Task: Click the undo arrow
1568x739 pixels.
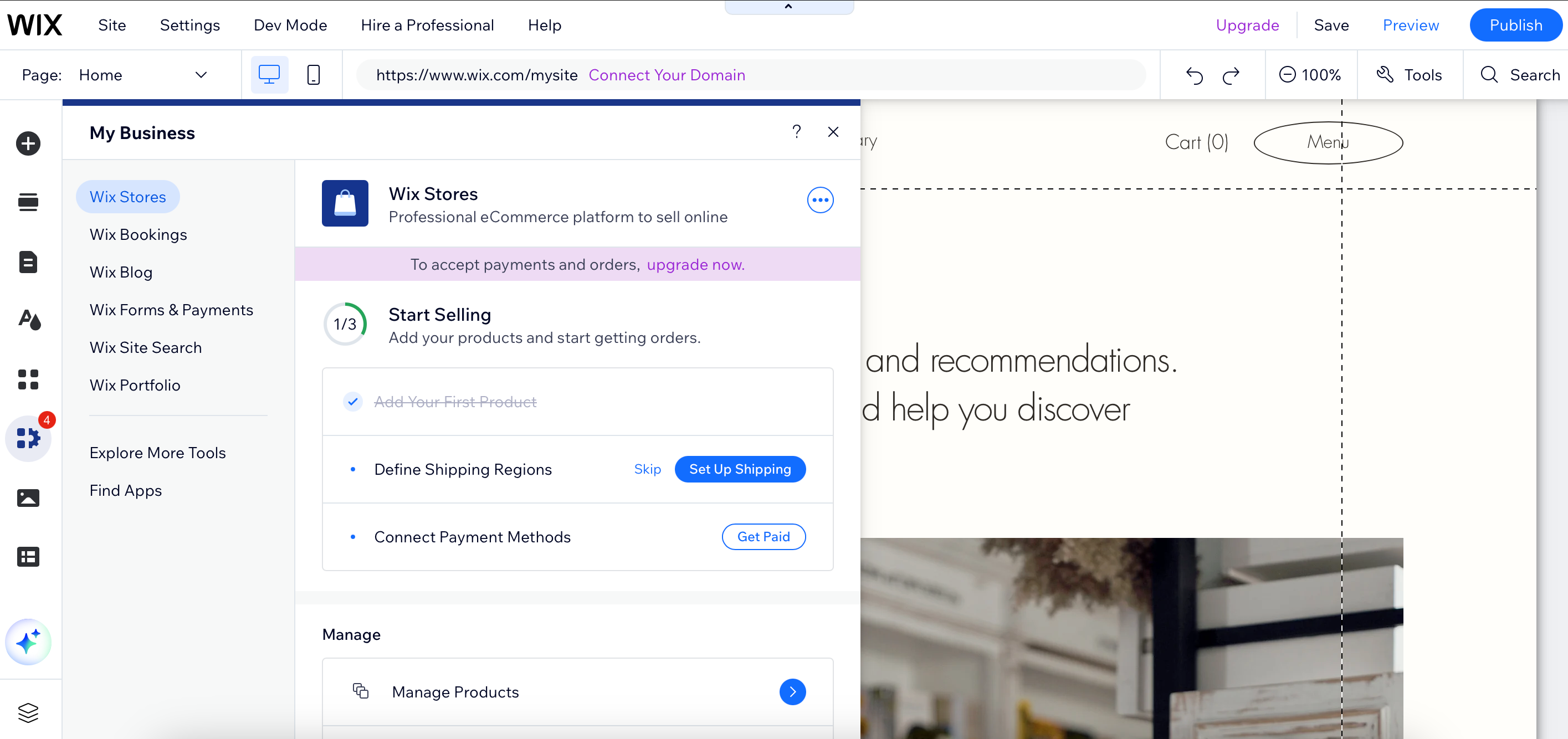Action: click(1194, 75)
